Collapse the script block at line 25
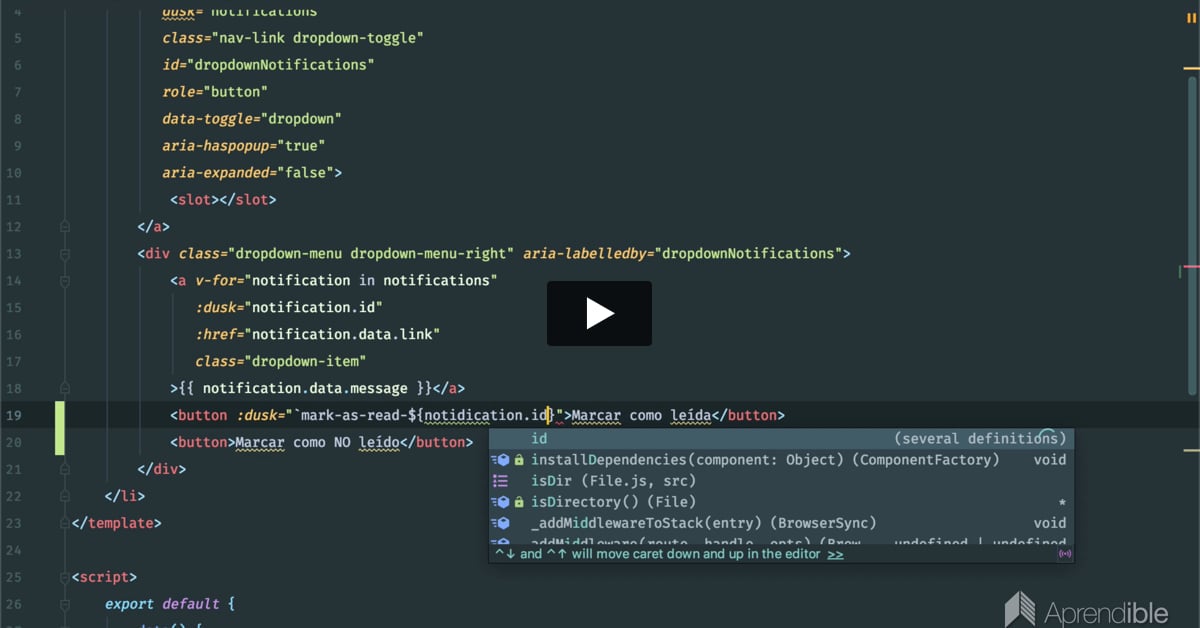 [65, 577]
